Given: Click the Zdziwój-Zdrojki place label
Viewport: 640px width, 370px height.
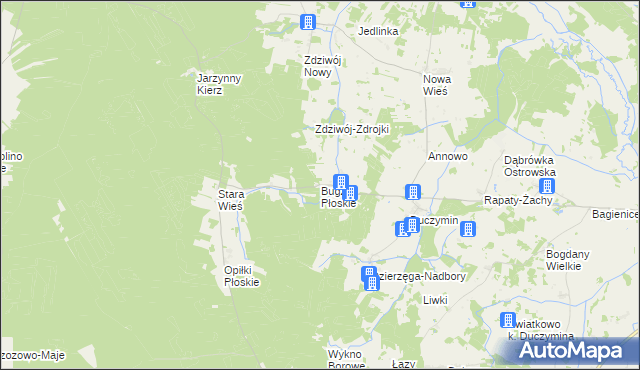Looking at the screenshot, I should (x=352, y=129).
